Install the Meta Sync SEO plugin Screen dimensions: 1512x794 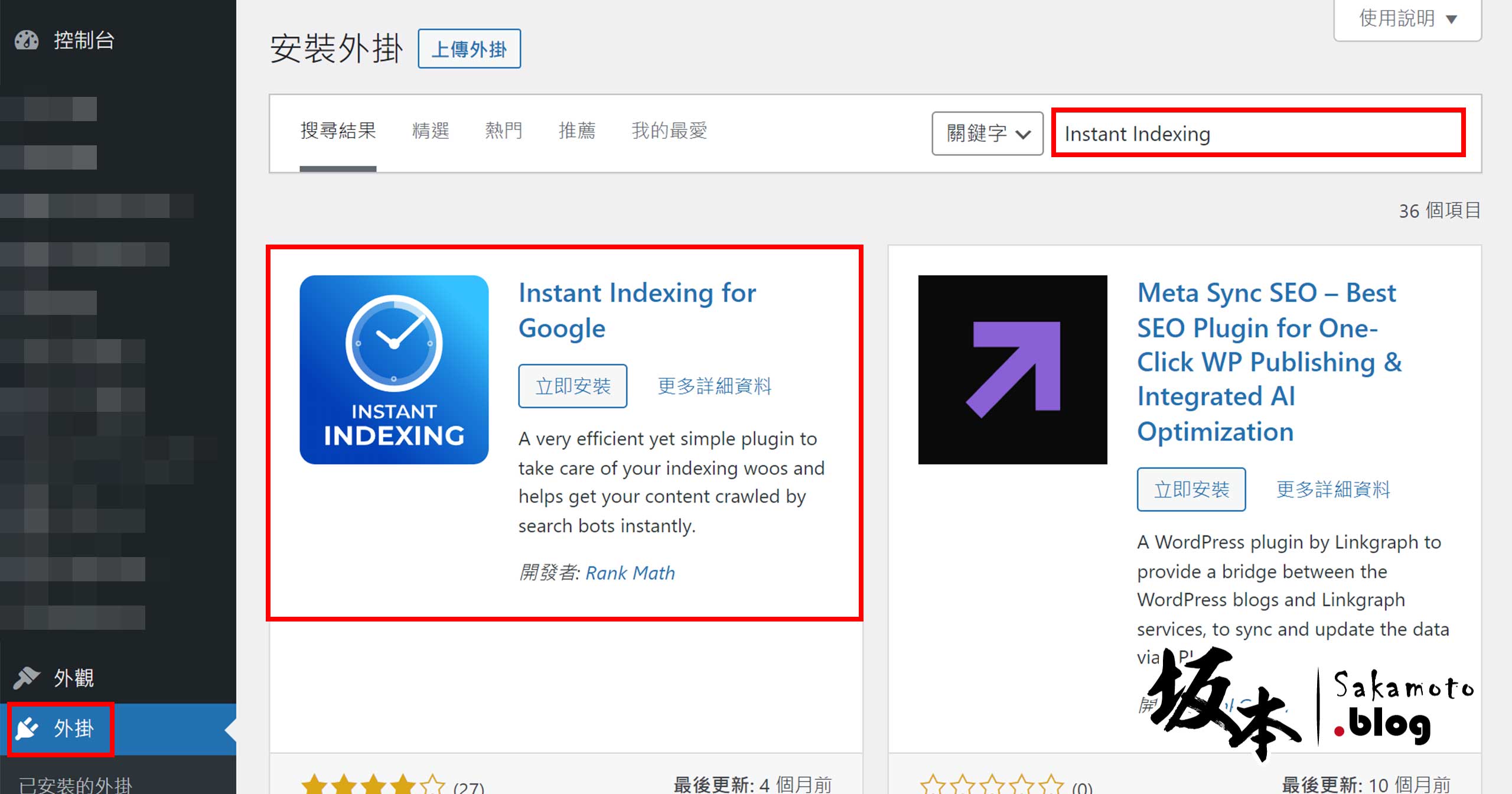click(1191, 489)
